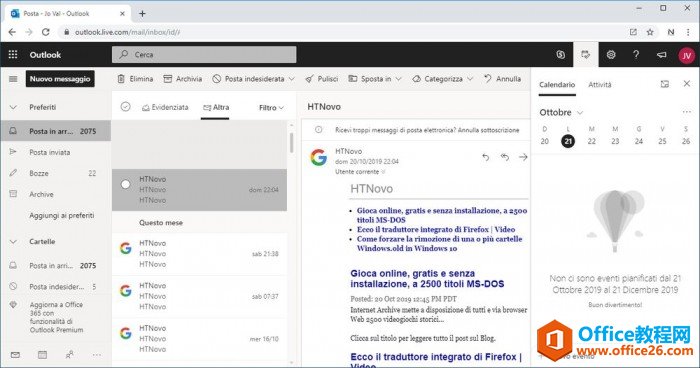
Task: Open the Chrome menu three dots
Action: [688, 32]
